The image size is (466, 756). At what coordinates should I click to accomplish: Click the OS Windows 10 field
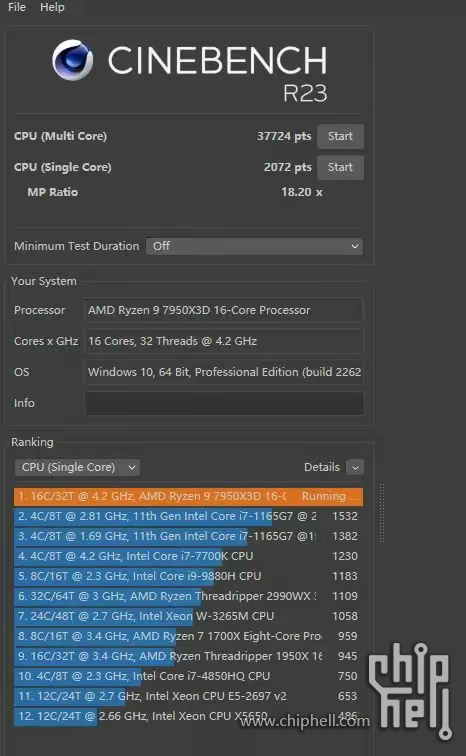click(x=224, y=372)
